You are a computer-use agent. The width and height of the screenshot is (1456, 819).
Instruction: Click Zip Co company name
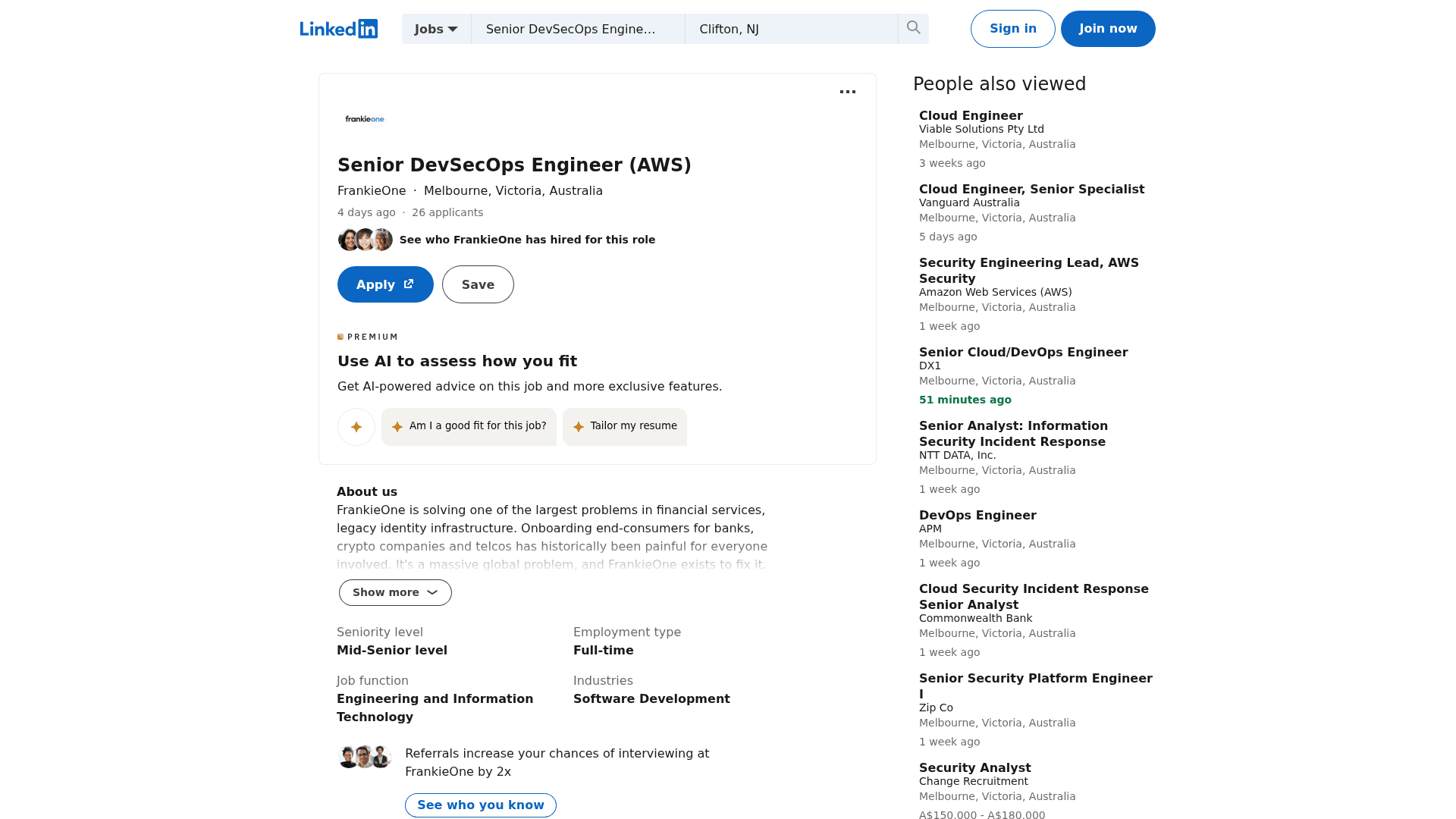coord(936,708)
